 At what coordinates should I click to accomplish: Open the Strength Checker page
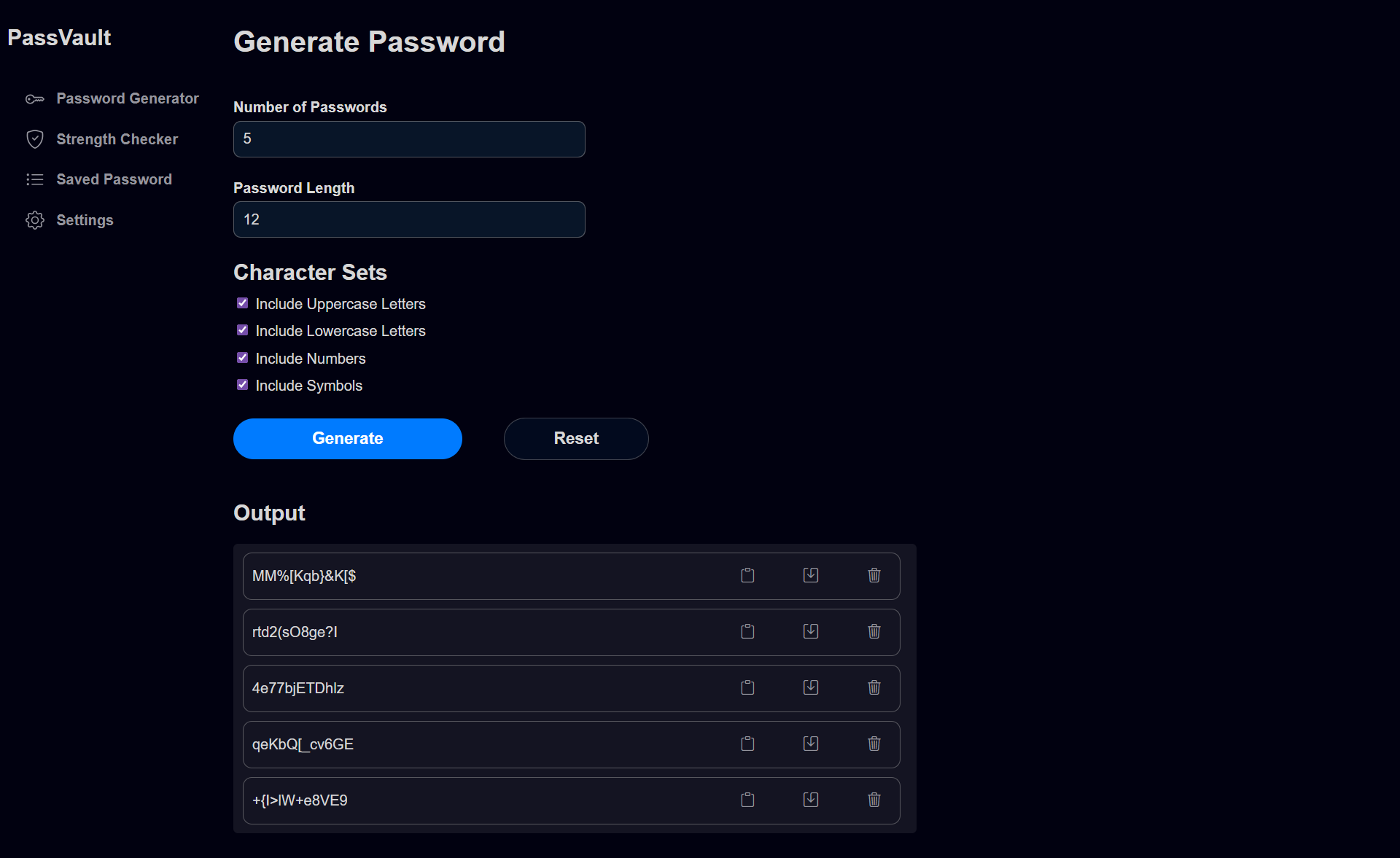[x=117, y=139]
